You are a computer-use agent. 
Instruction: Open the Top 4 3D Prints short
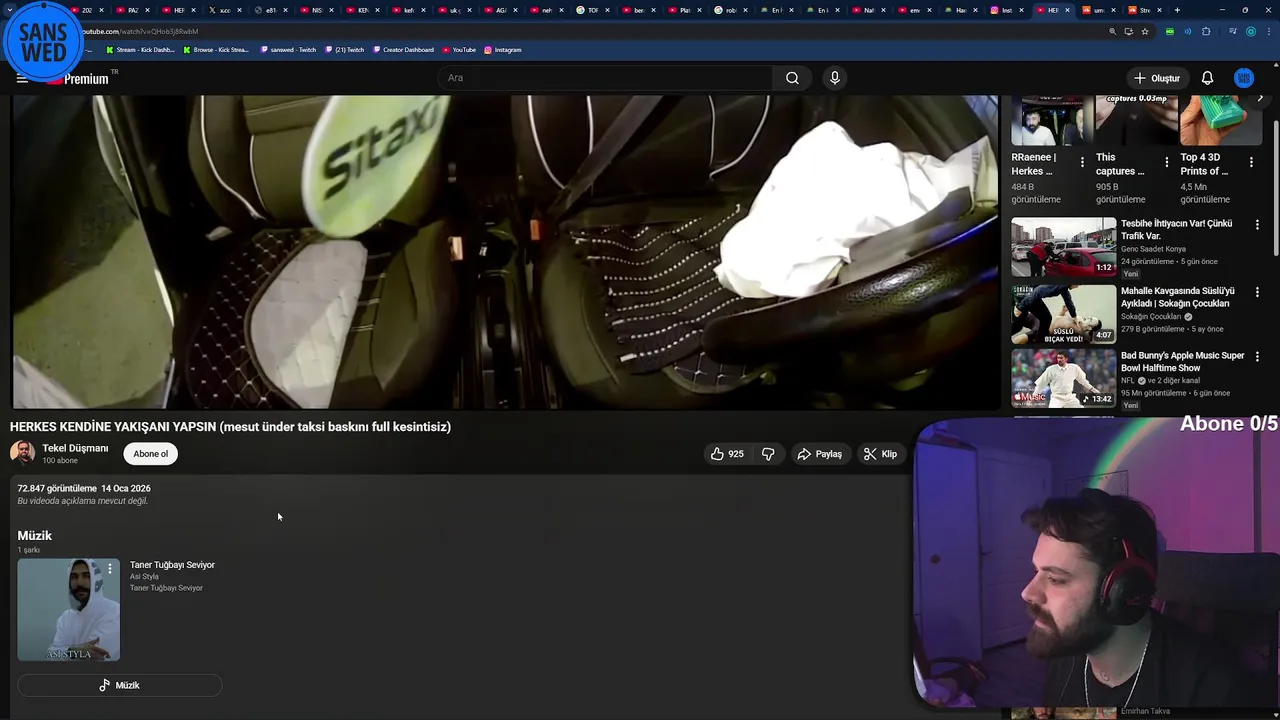pyautogui.click(x=1221, y=121)
